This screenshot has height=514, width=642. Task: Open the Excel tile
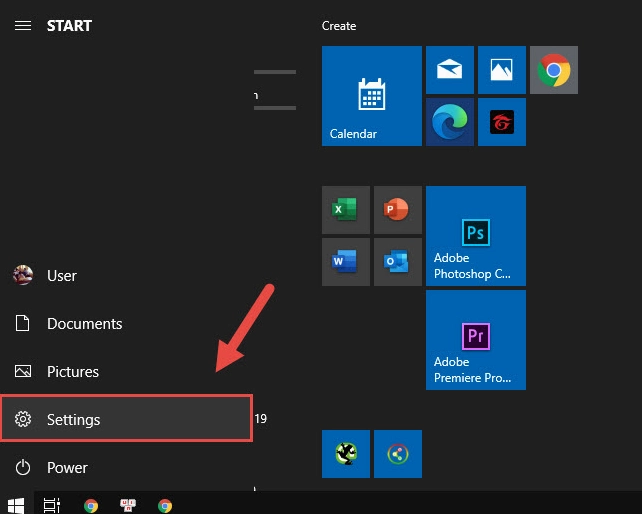345,210
